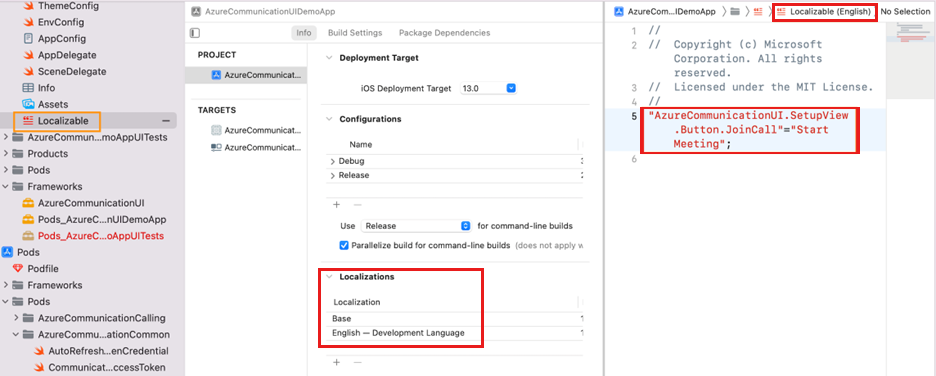Switch to Build Settings tab

click(x=355, y=33)
